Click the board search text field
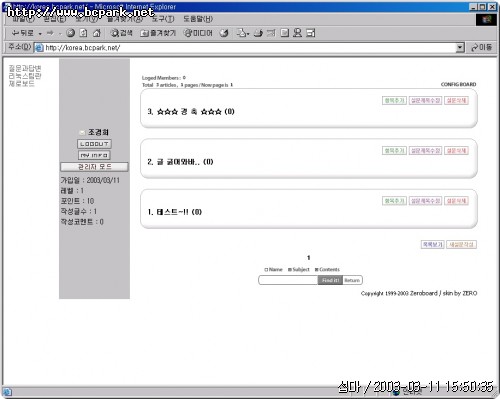Screen dimensions: 500x399 (288, 280)
